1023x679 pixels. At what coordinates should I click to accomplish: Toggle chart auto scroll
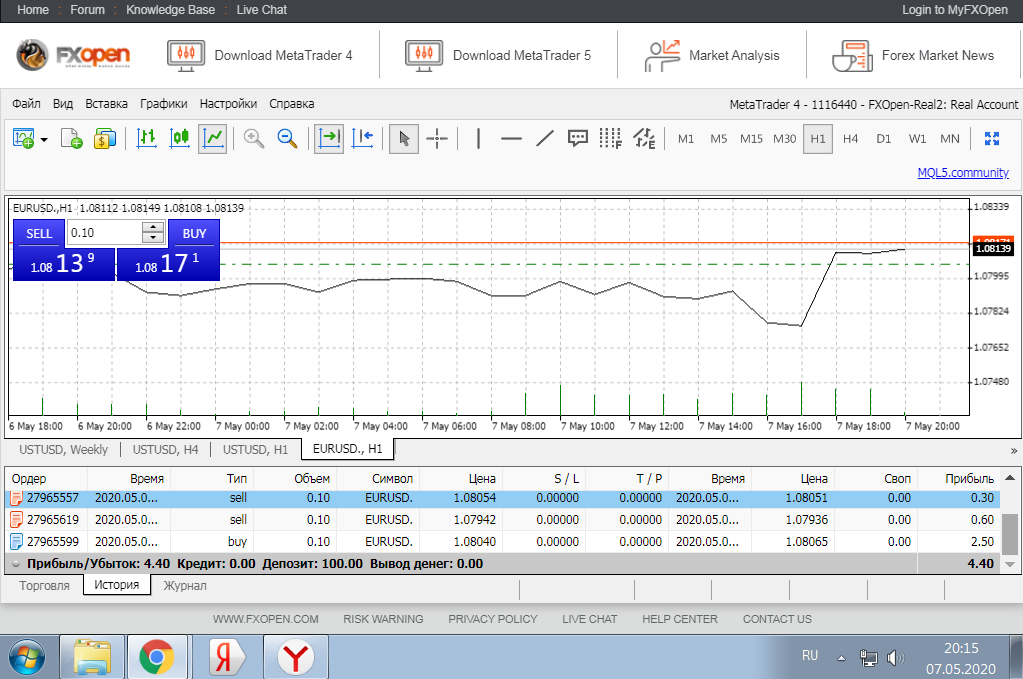coord(329,138)
